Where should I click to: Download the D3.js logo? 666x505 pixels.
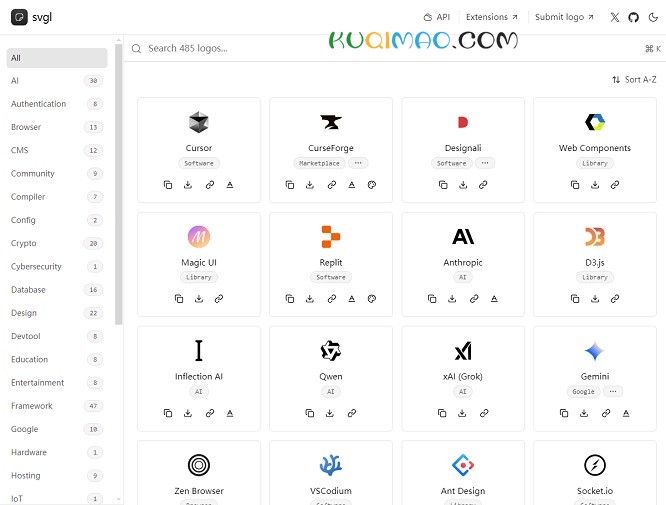click(x=595, y=299)
